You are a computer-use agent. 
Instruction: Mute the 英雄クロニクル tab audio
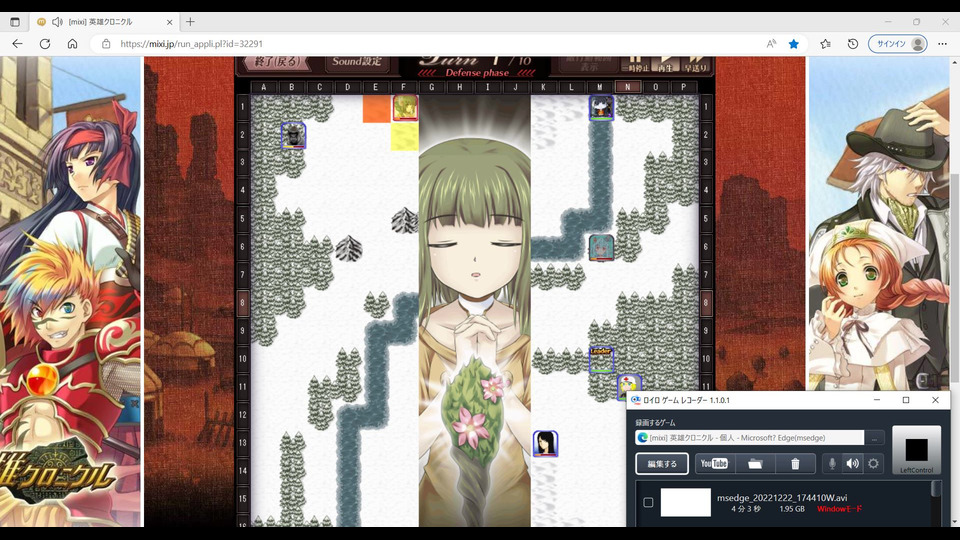[58, 22]
